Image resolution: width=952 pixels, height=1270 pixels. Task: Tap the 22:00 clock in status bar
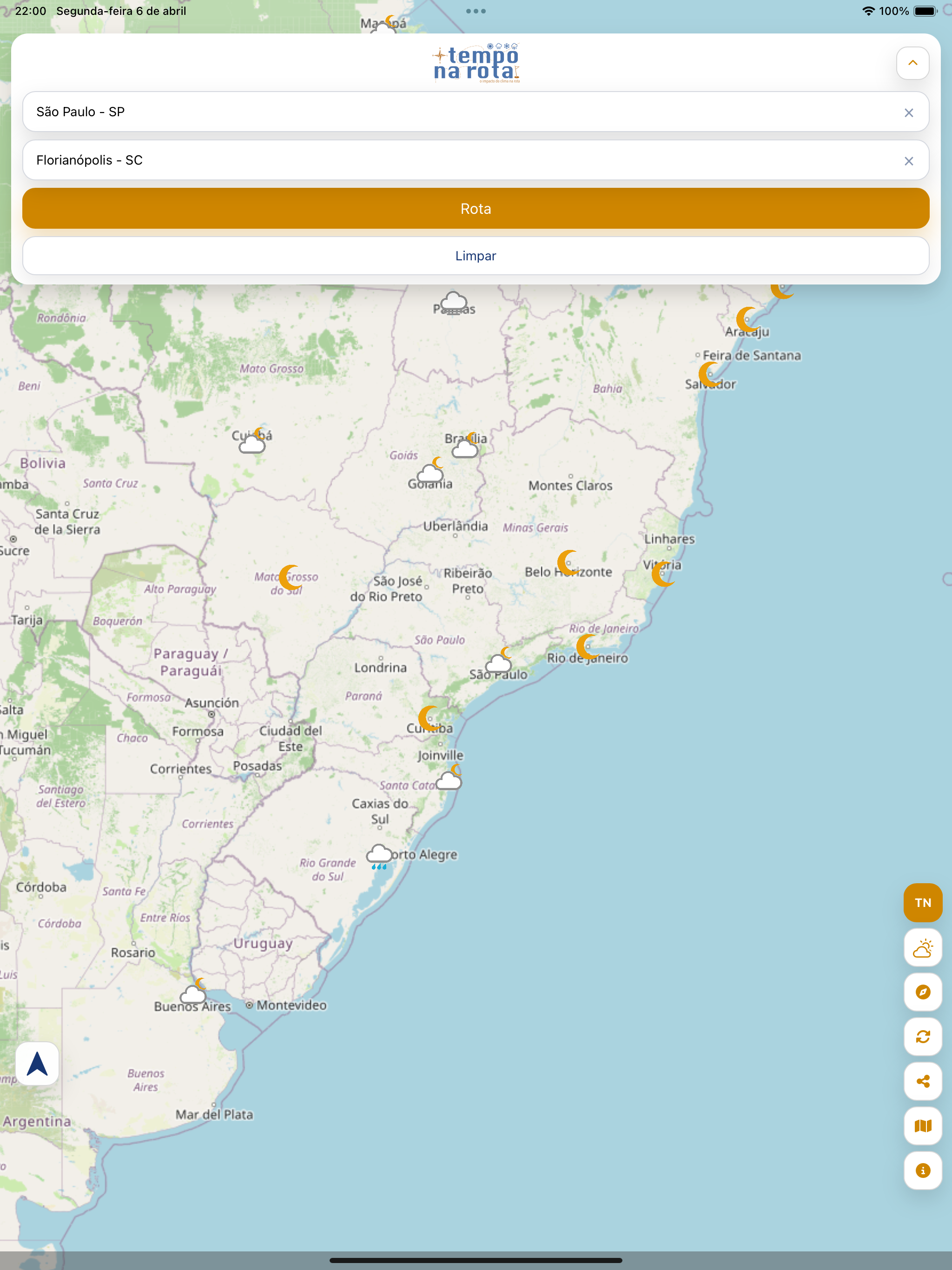pyautogui.click(x=30, y=11)
